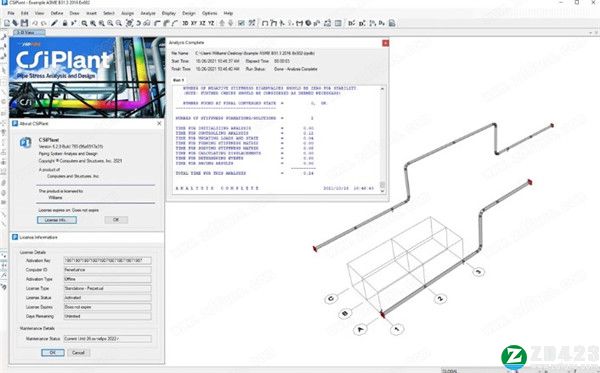
Task: Click the Maintenance Status field
Action: pos(107,339)
